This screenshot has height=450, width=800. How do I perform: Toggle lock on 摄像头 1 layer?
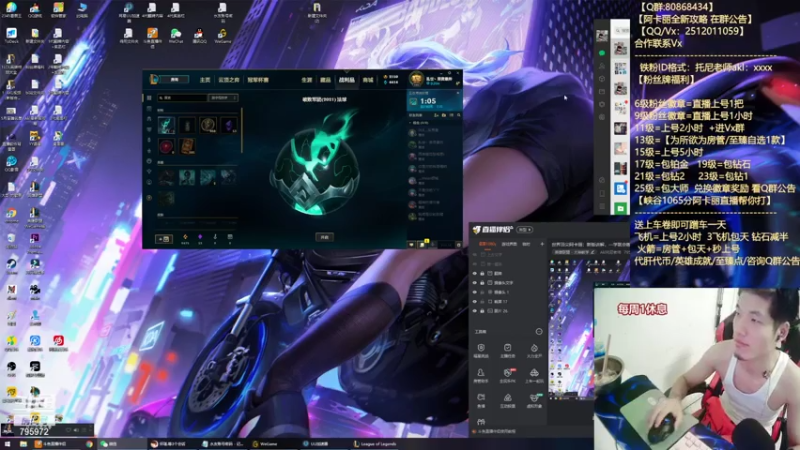click(482, 292)
